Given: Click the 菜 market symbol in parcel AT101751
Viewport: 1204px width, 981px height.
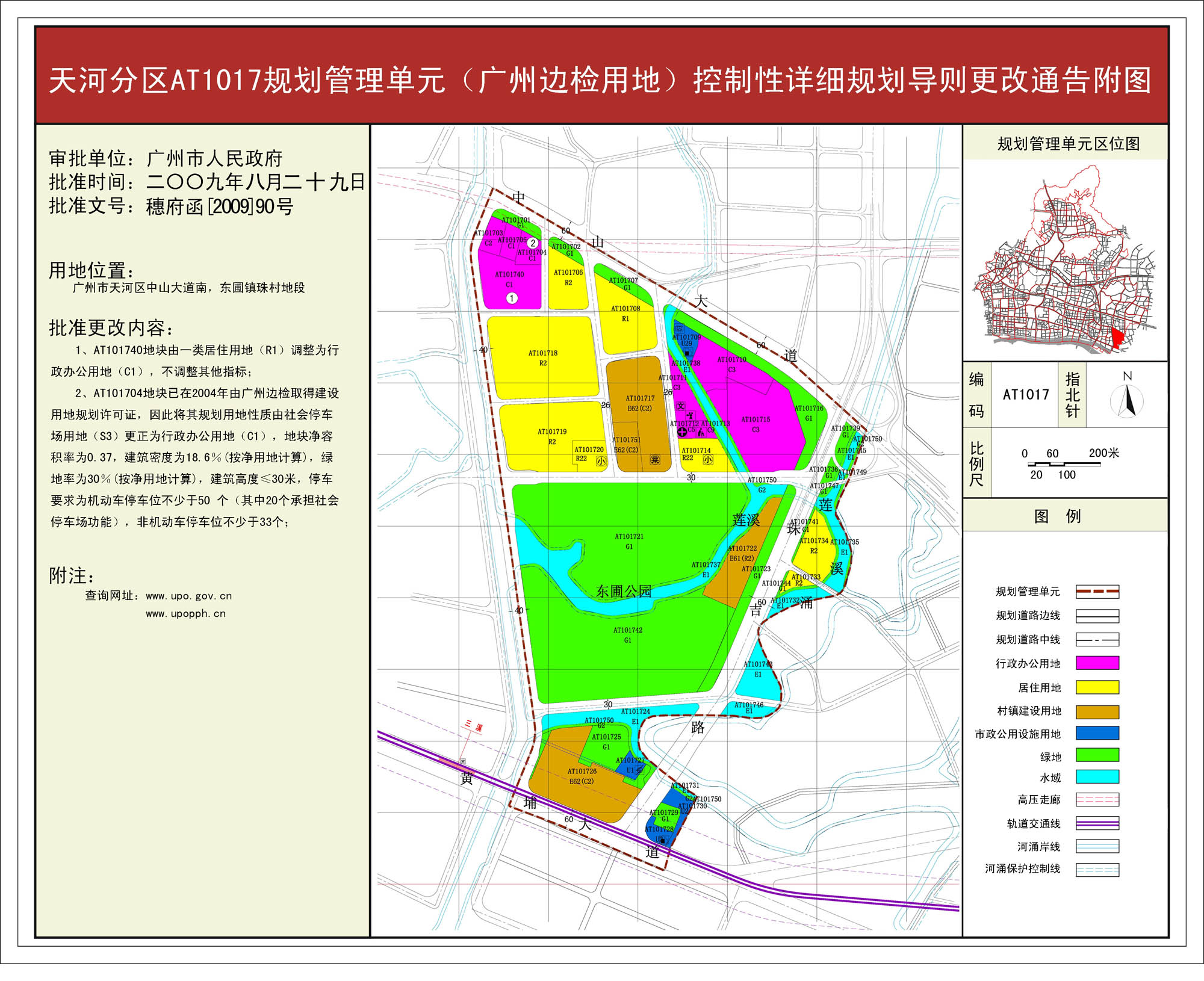Looking at the screenshot, I should (655, 460).
